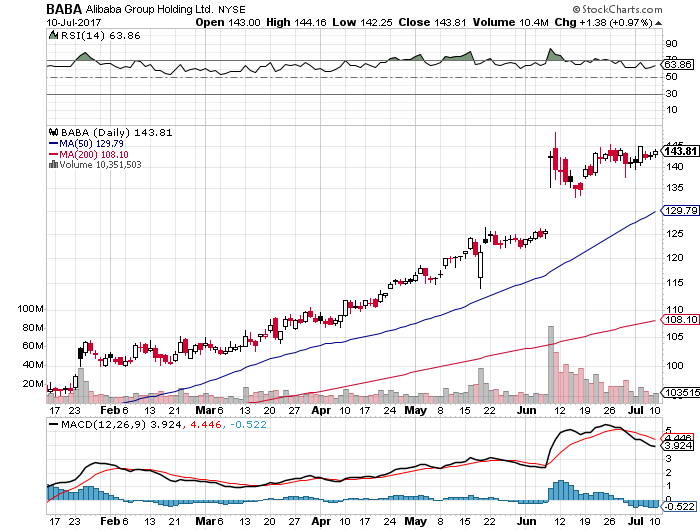Click the candlestick icon beside BABA (Daily)

pyautogui.click(x=51, y=131)
